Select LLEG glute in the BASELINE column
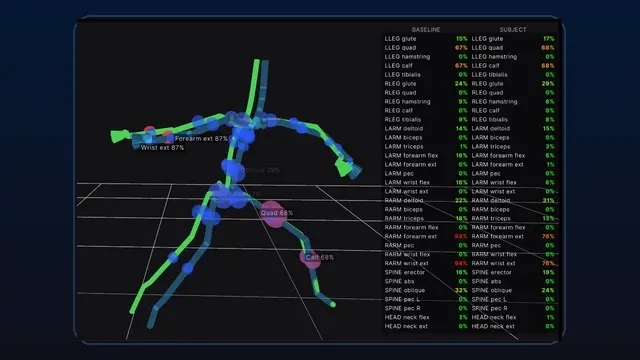The height and width of the screenshot is (360, 640). coord(426,39)
